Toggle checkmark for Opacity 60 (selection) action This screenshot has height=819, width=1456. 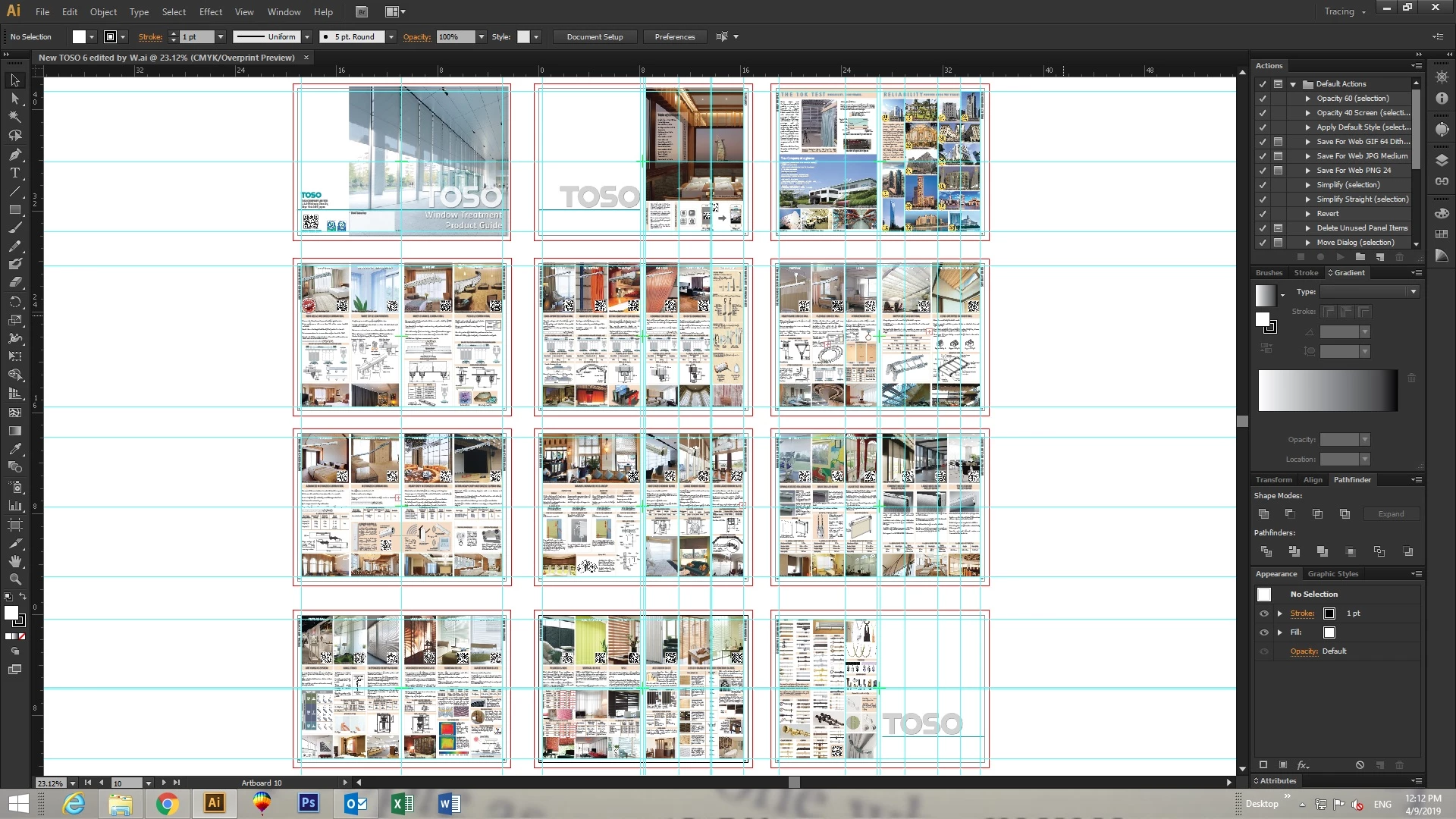pyautogui.click(x=1263, y=99)
